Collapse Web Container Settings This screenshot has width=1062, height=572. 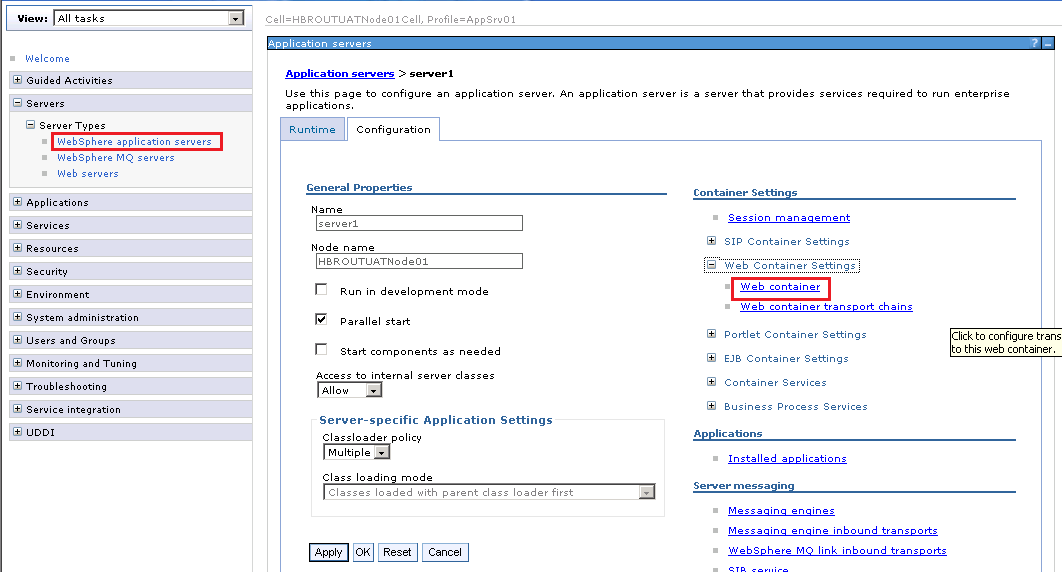(711, 265)
